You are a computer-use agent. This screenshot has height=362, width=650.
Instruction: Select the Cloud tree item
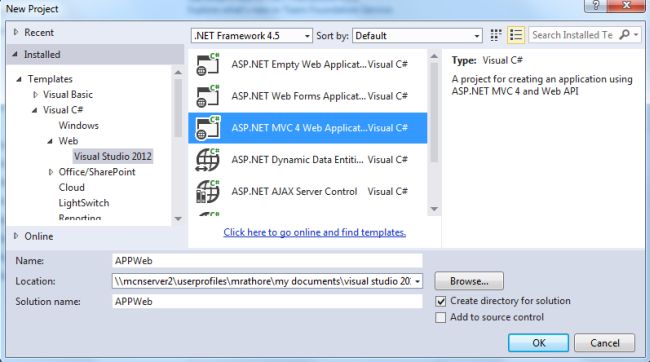[71, 187]
